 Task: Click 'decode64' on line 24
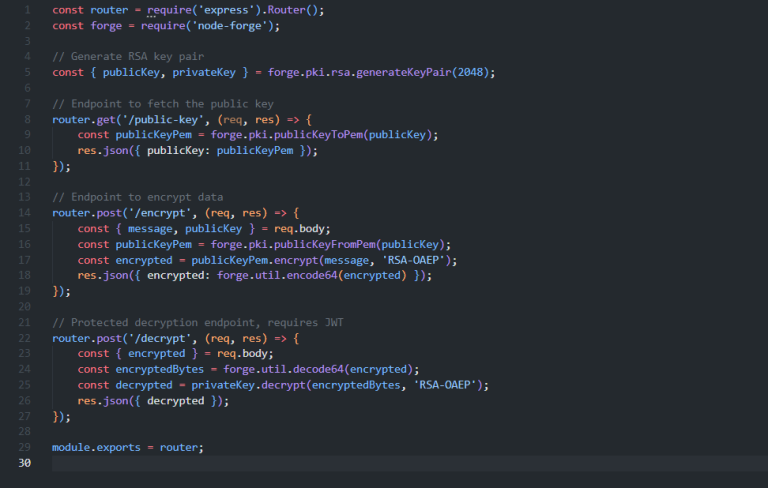click(318, 369)
